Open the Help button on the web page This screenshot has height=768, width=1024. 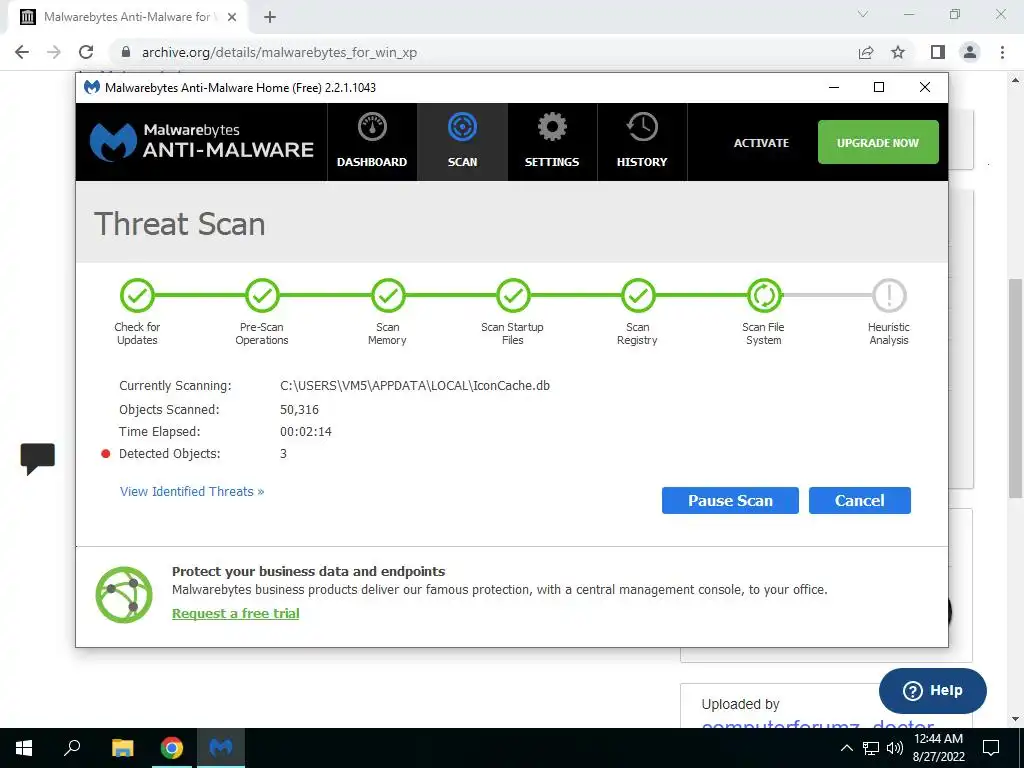(x=933, y=690)
